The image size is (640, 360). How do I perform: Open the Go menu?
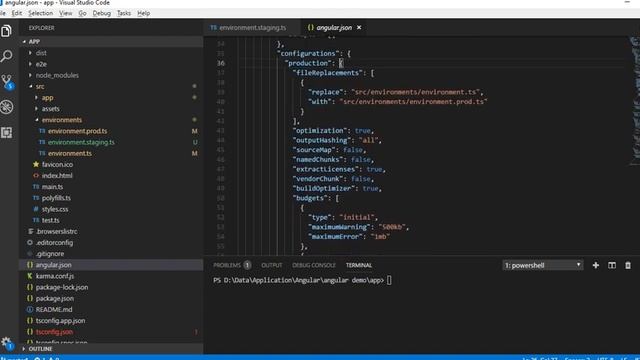click(82, 13)
